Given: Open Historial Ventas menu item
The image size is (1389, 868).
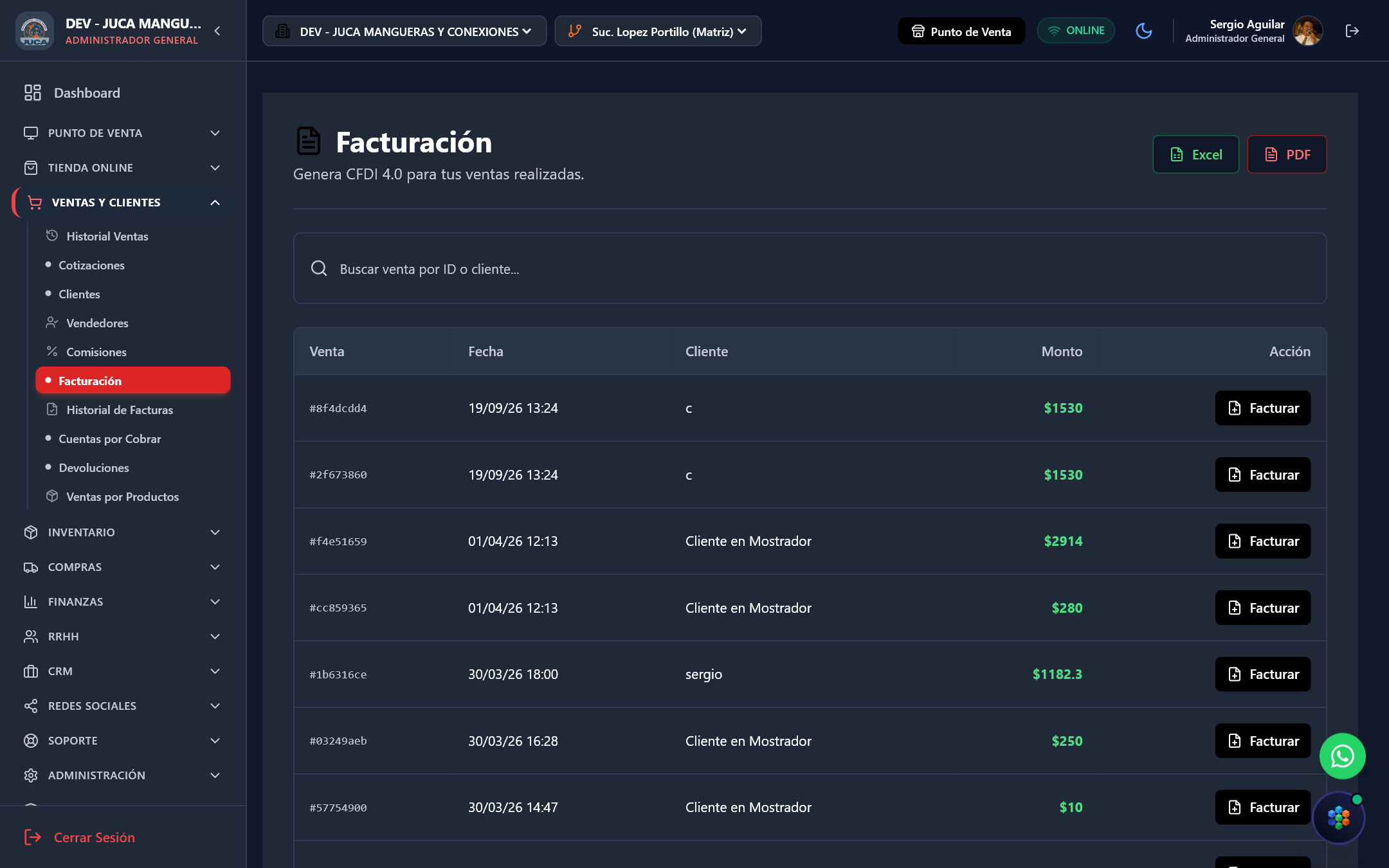Looking at the screenshot, I should coord(132,236).
